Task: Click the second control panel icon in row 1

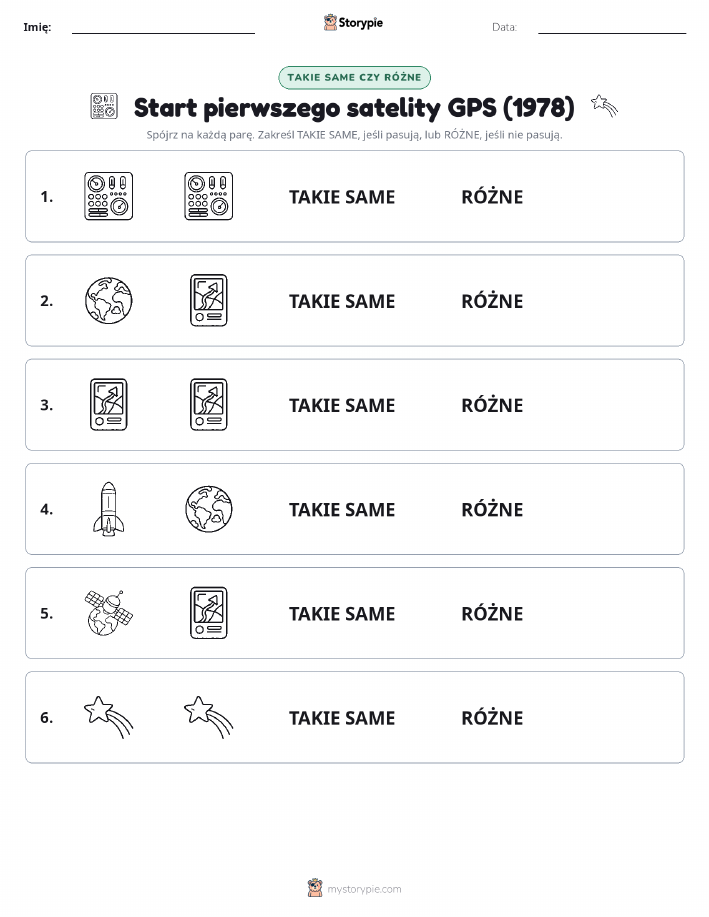Action: pos(209,196)
